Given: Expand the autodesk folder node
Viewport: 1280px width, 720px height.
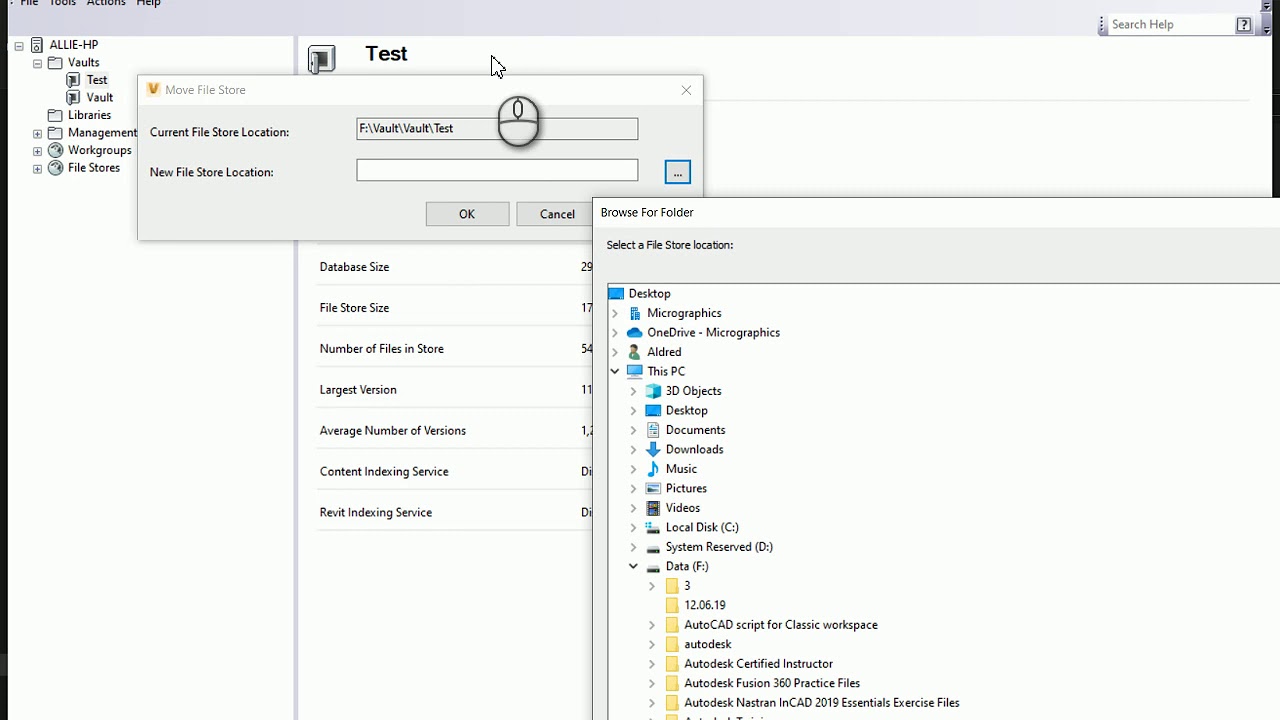Looking at the screenshot, I should [652, 644].
